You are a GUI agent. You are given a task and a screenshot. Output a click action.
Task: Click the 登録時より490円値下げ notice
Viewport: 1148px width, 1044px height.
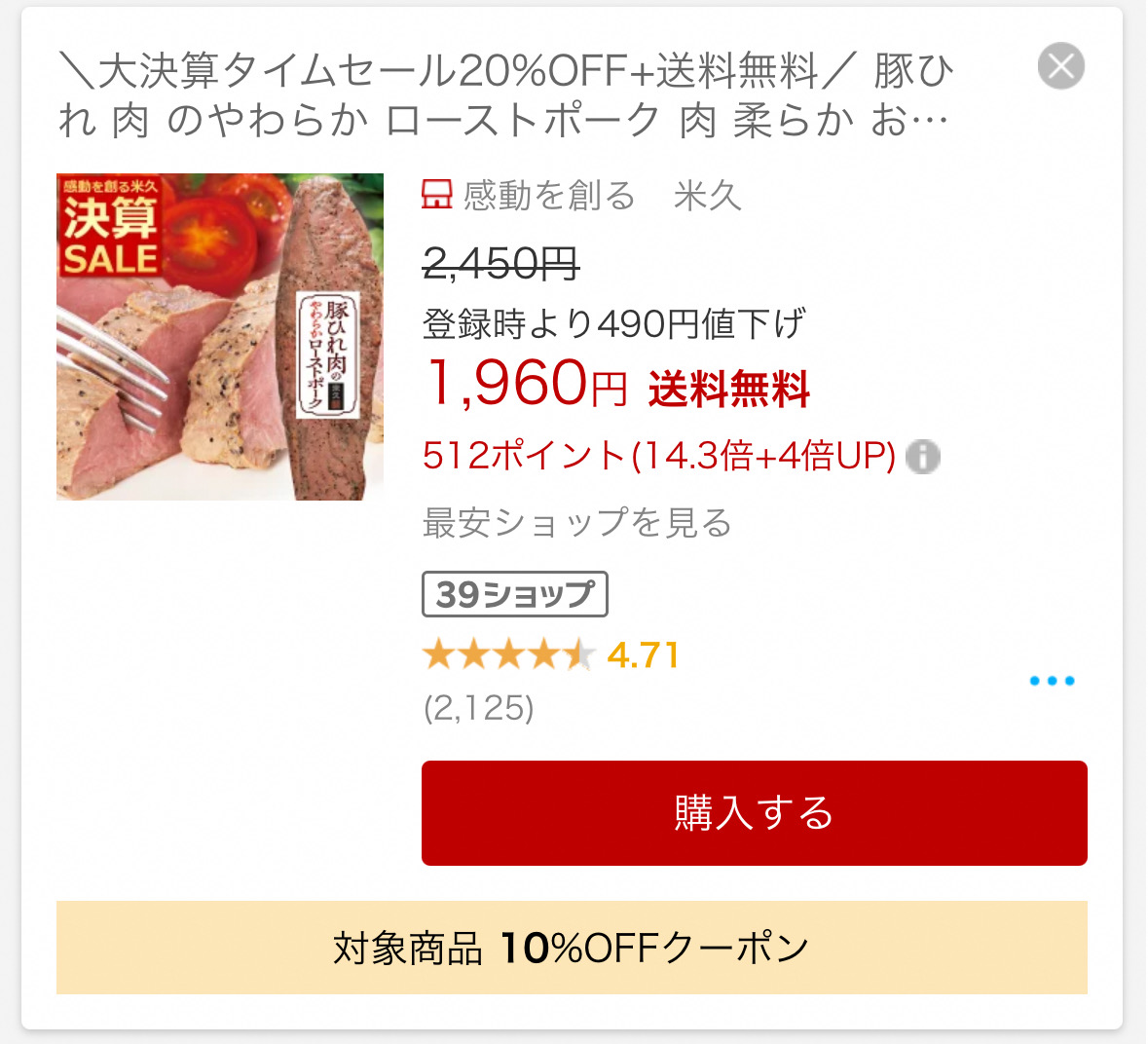[x=613, y=323]
